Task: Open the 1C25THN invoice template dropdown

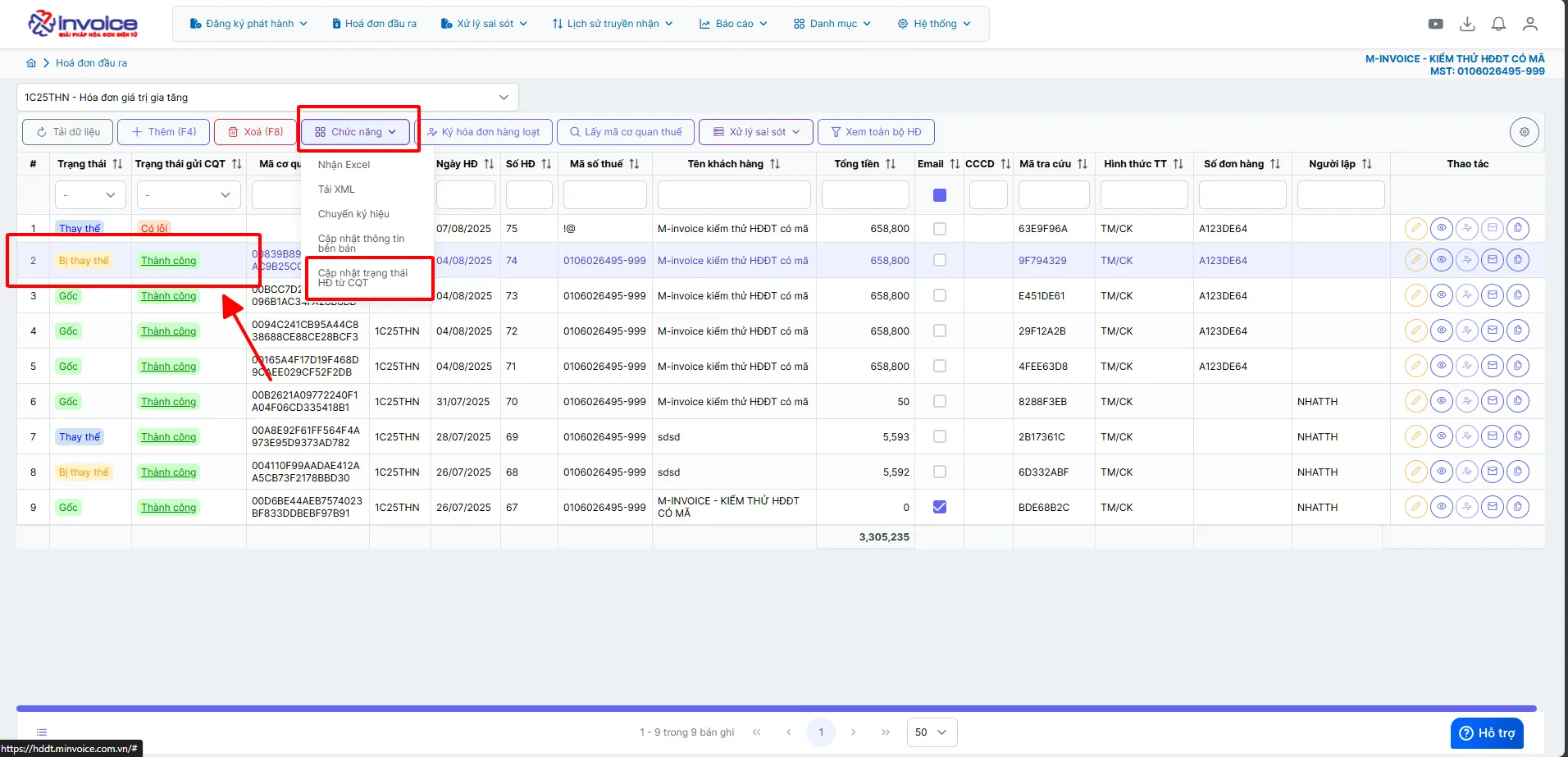Action: click(267, 98)
